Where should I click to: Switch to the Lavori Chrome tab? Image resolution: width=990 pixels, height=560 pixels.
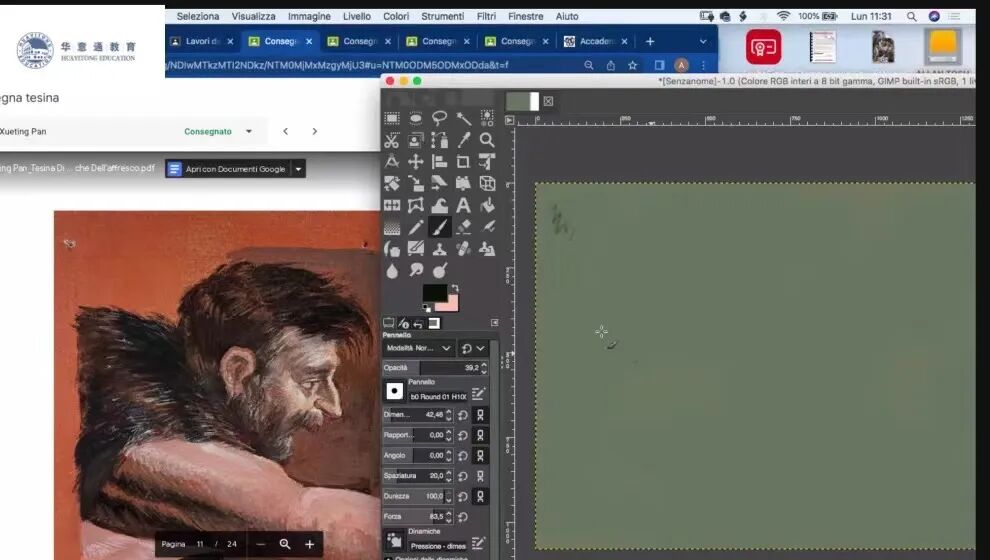(202, 42)
